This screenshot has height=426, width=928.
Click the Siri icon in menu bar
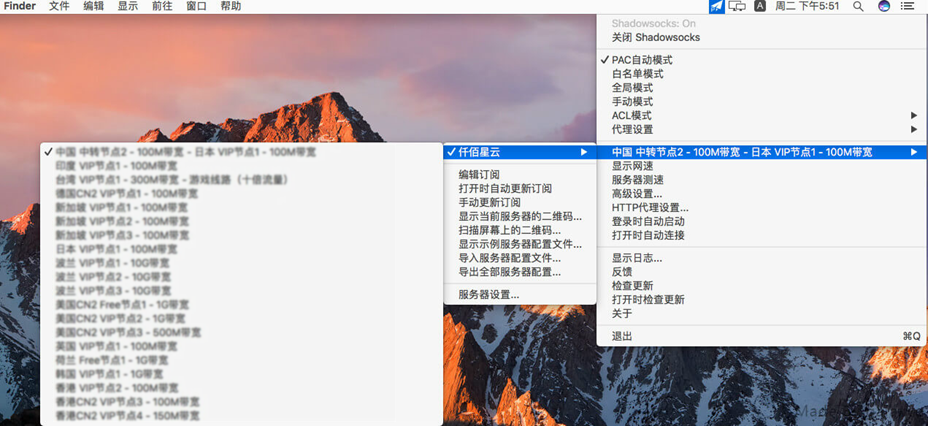coord(884,6)
